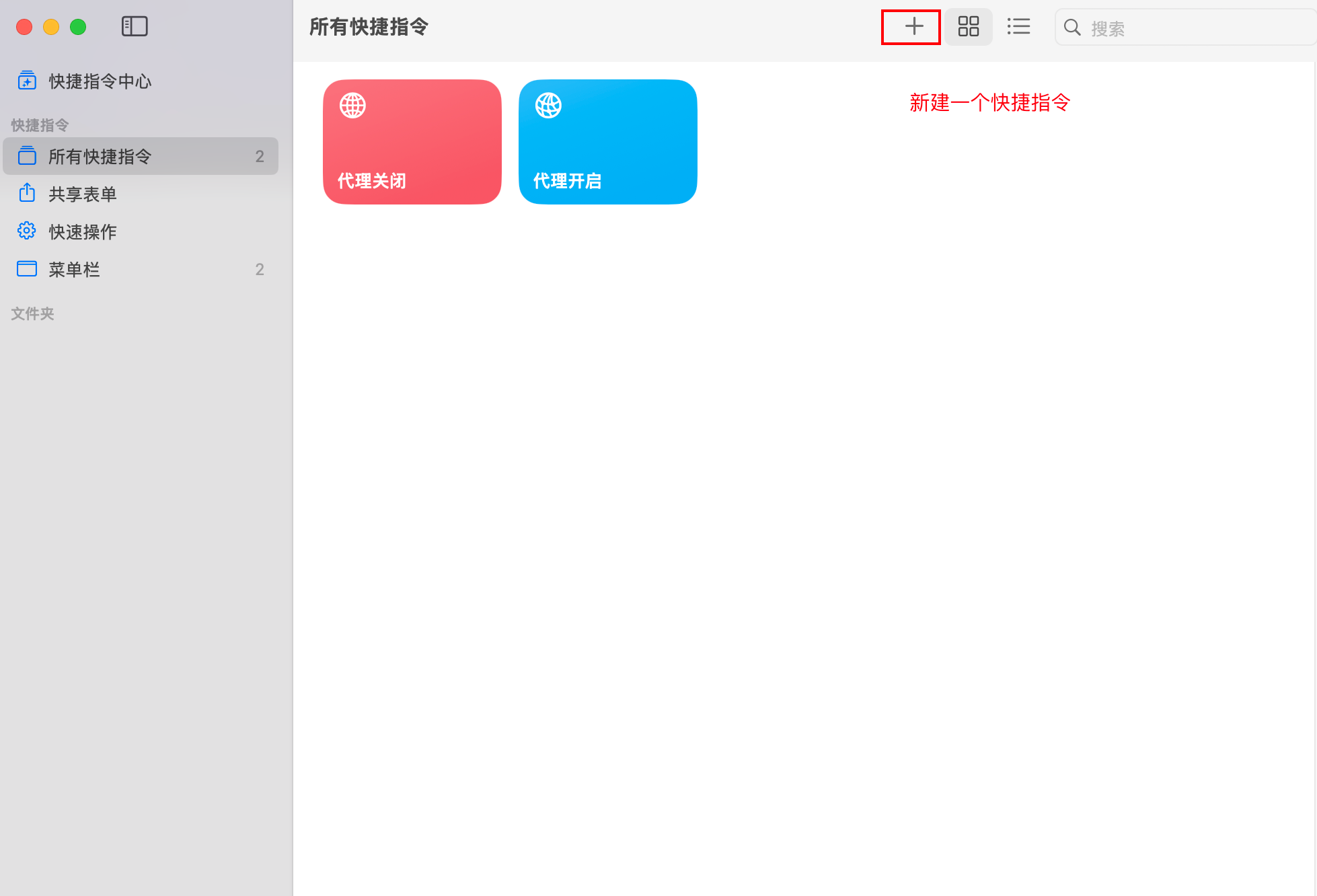Open 快捷指令中心 in sidebar
Image resolution: width=1317 pixels, height=896 pixels.
100,81
